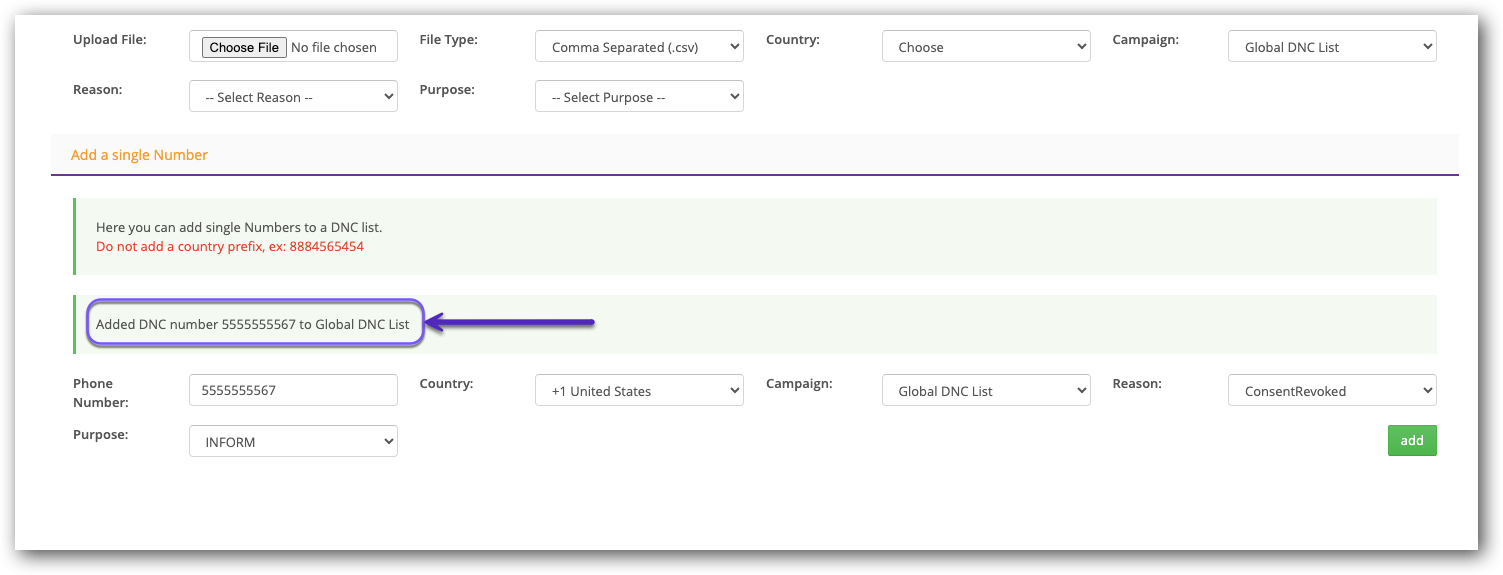Expand the Select Purpose dropdown

[x=639, y=97]
